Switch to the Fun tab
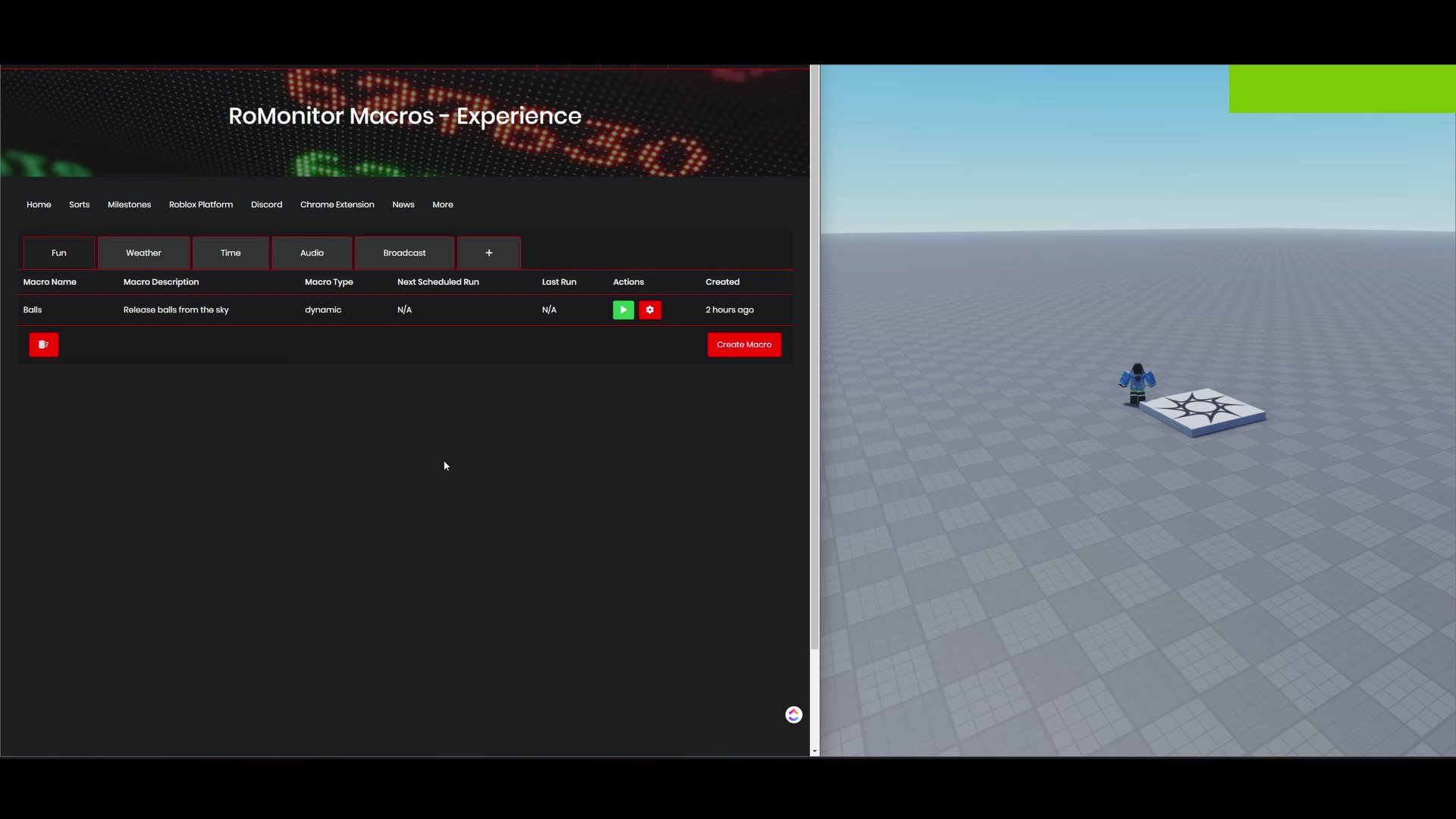The height and width of the screenshot is (819, 1456). click(59, 253)
